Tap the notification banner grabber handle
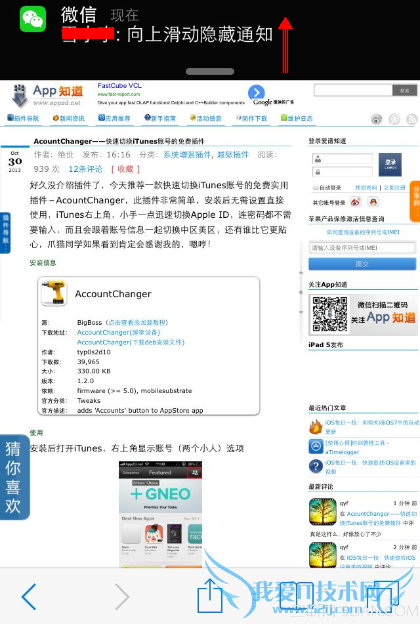420x624 pixels. tap(210, 72)
